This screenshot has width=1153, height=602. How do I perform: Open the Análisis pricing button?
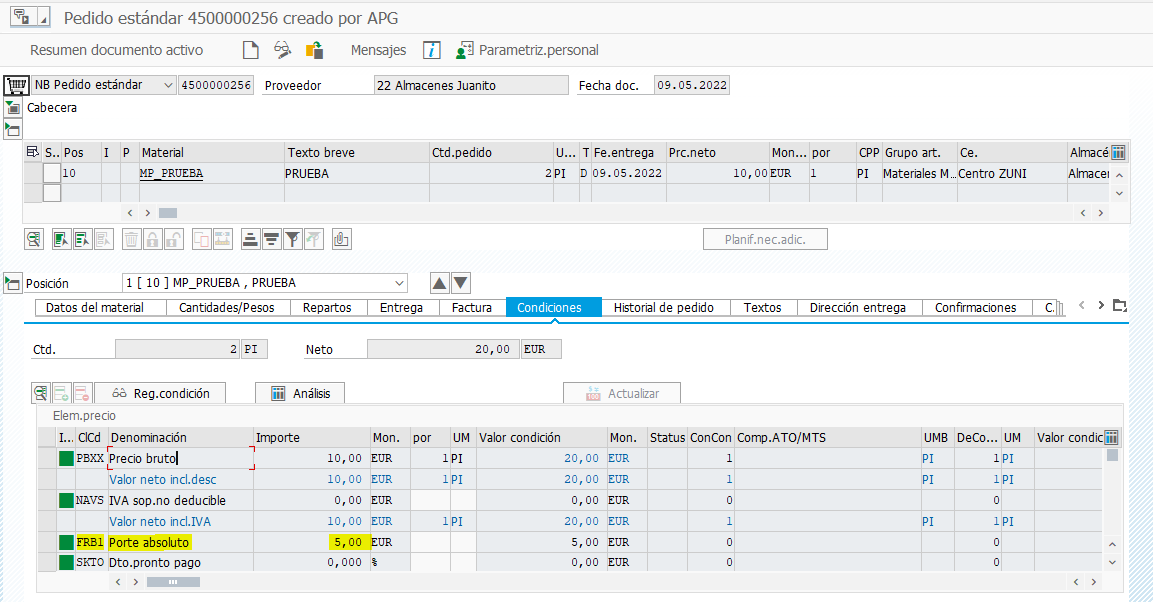tap(300, 393)
